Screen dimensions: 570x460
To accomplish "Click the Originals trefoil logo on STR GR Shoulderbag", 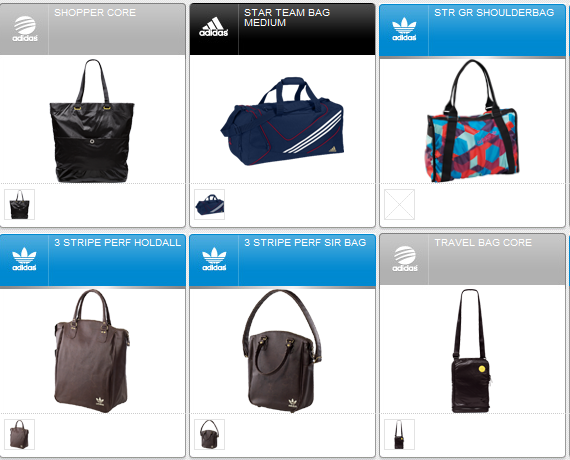I will point(404,29).
